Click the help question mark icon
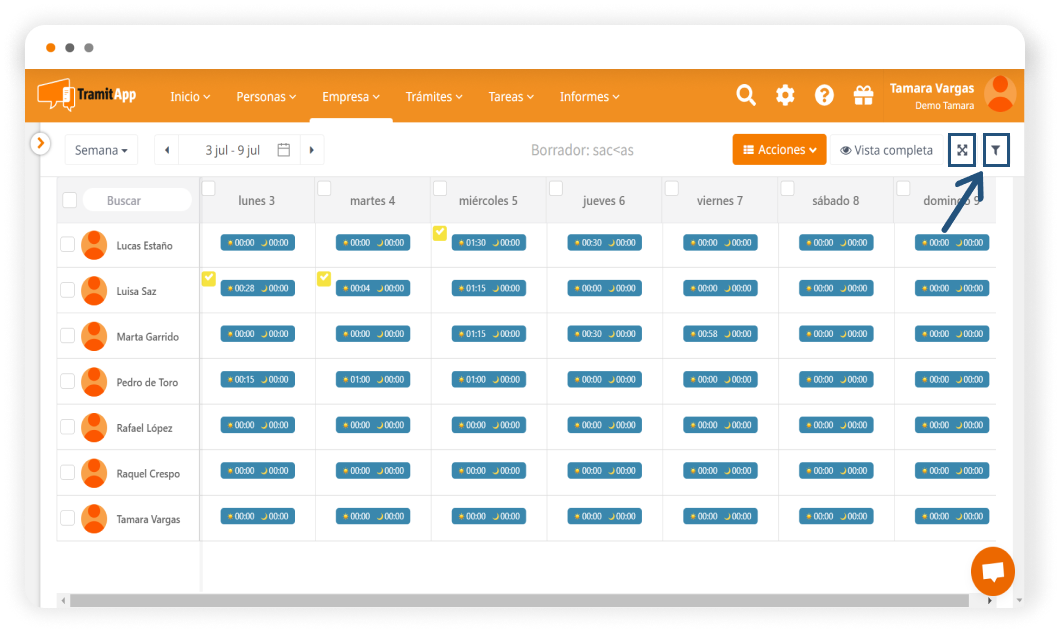The image size is (1061, 633). pos(824,95)
